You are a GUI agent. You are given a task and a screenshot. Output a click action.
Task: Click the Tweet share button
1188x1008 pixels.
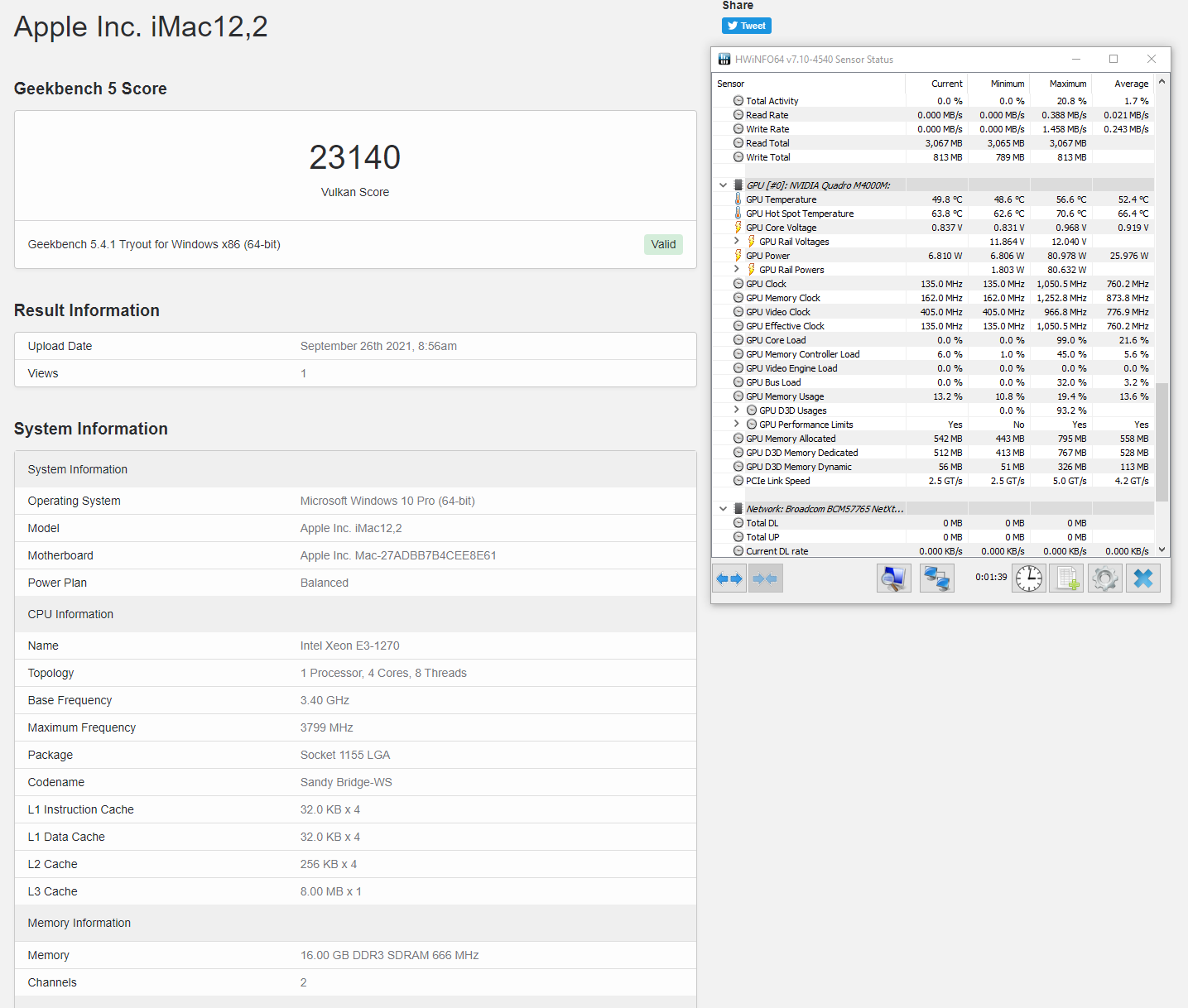click(x=747, y=26)
